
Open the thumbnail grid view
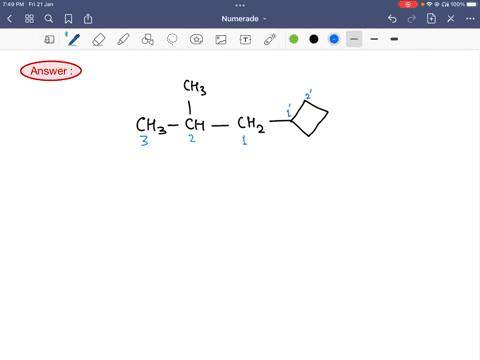(29, 19)
